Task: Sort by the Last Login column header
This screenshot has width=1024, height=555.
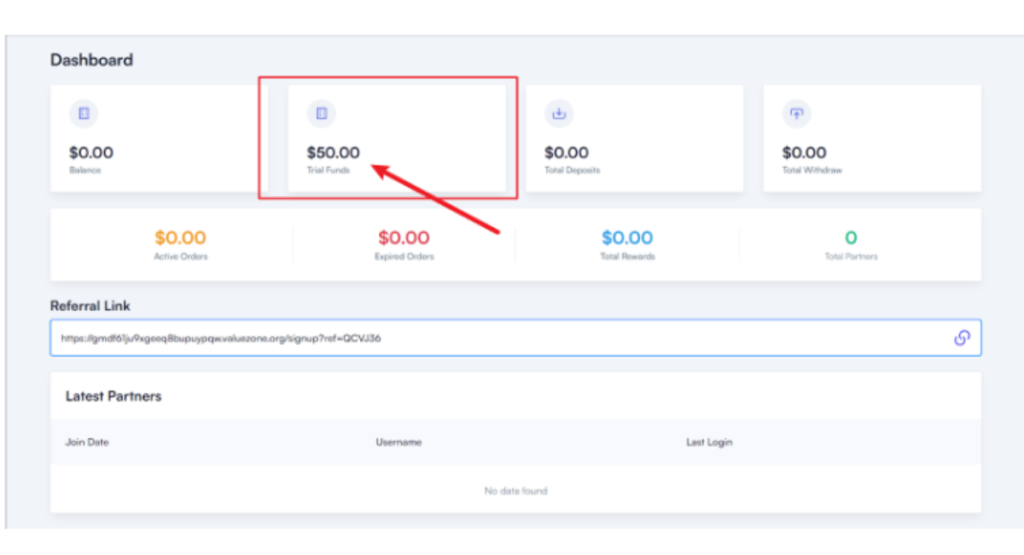Action: (709, 442)
